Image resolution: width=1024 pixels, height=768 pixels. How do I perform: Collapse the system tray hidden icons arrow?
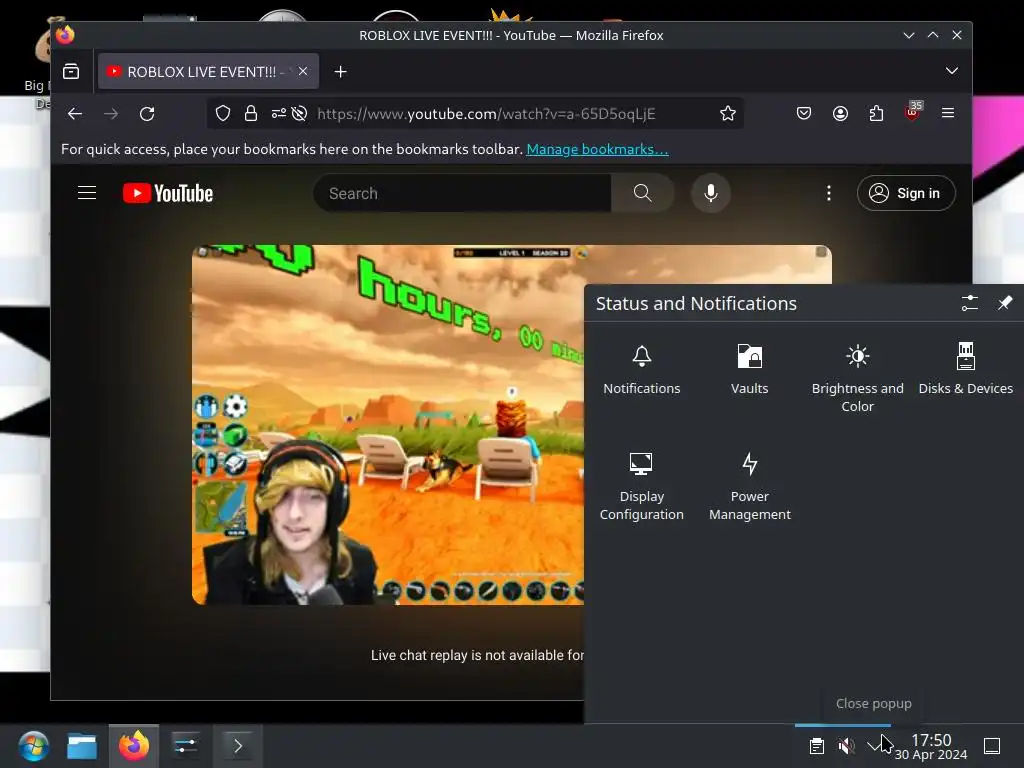[x=875, y=746]
